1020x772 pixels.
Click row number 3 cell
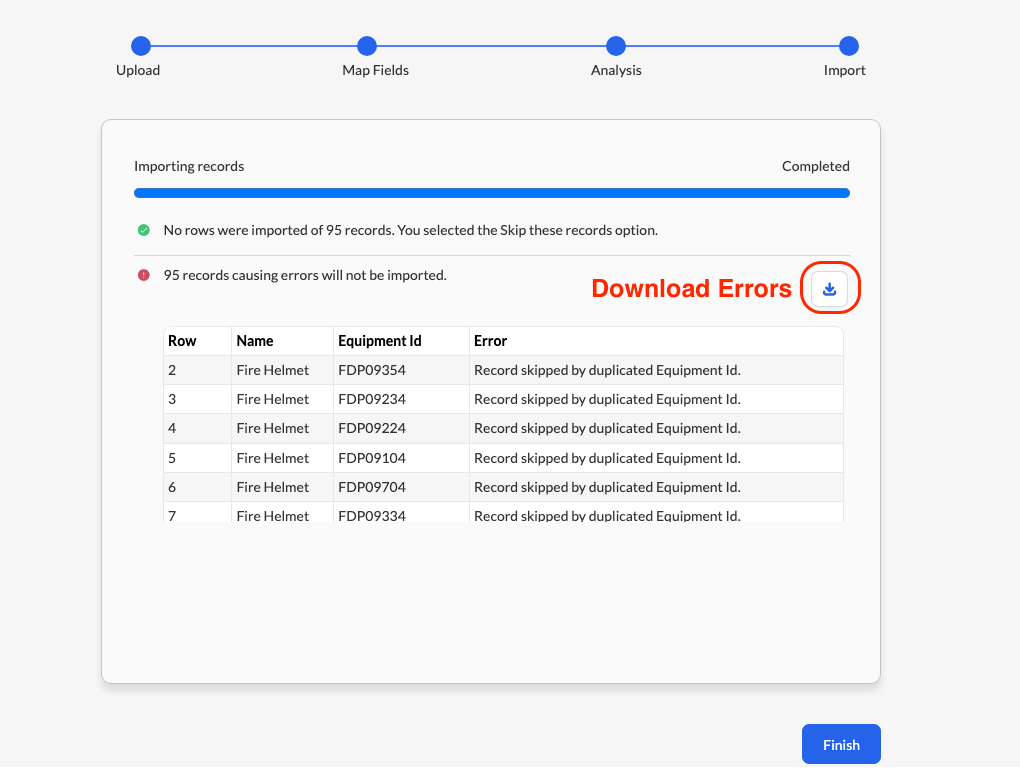[197, 399]
